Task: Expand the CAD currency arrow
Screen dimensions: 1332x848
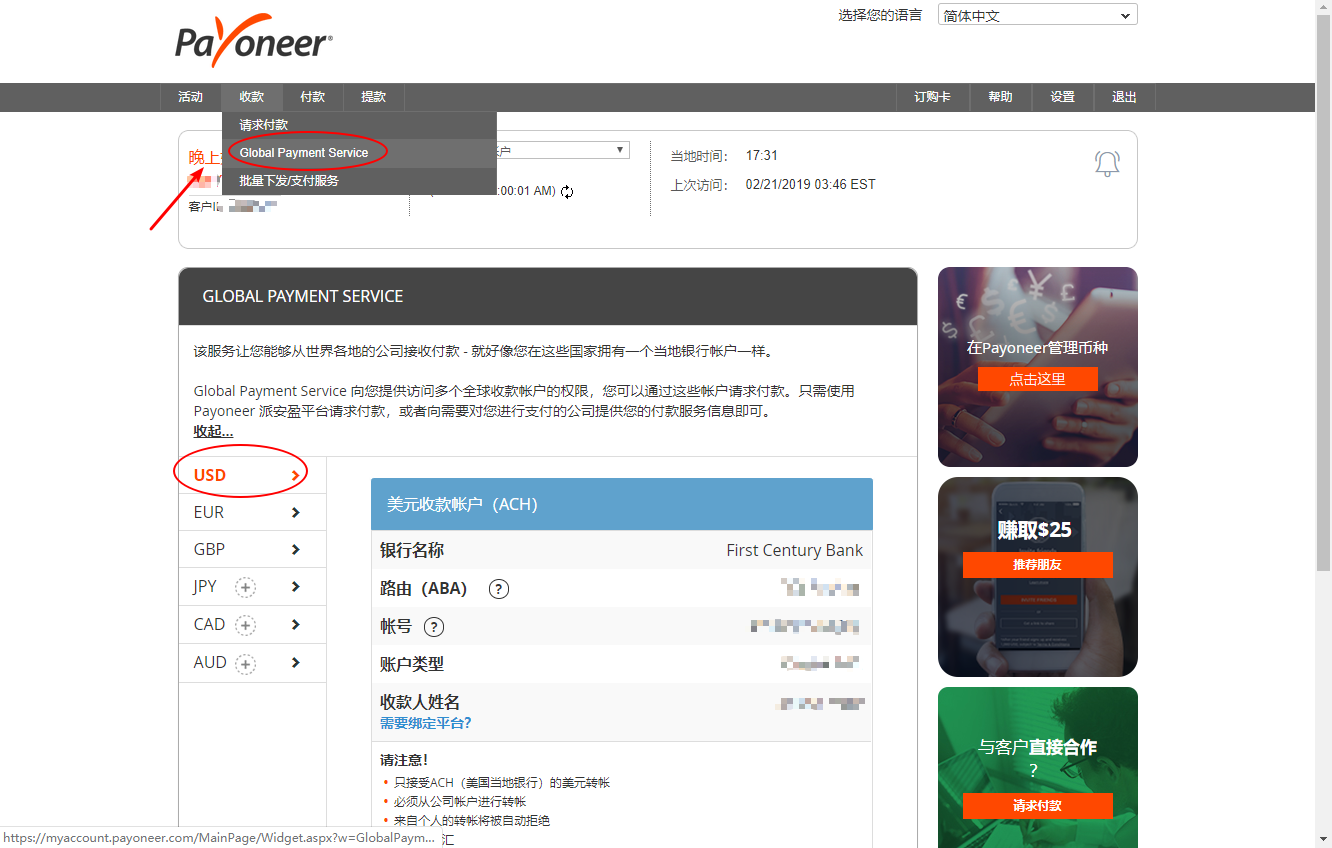Action: pyautogui.click(x=295, y=625)
